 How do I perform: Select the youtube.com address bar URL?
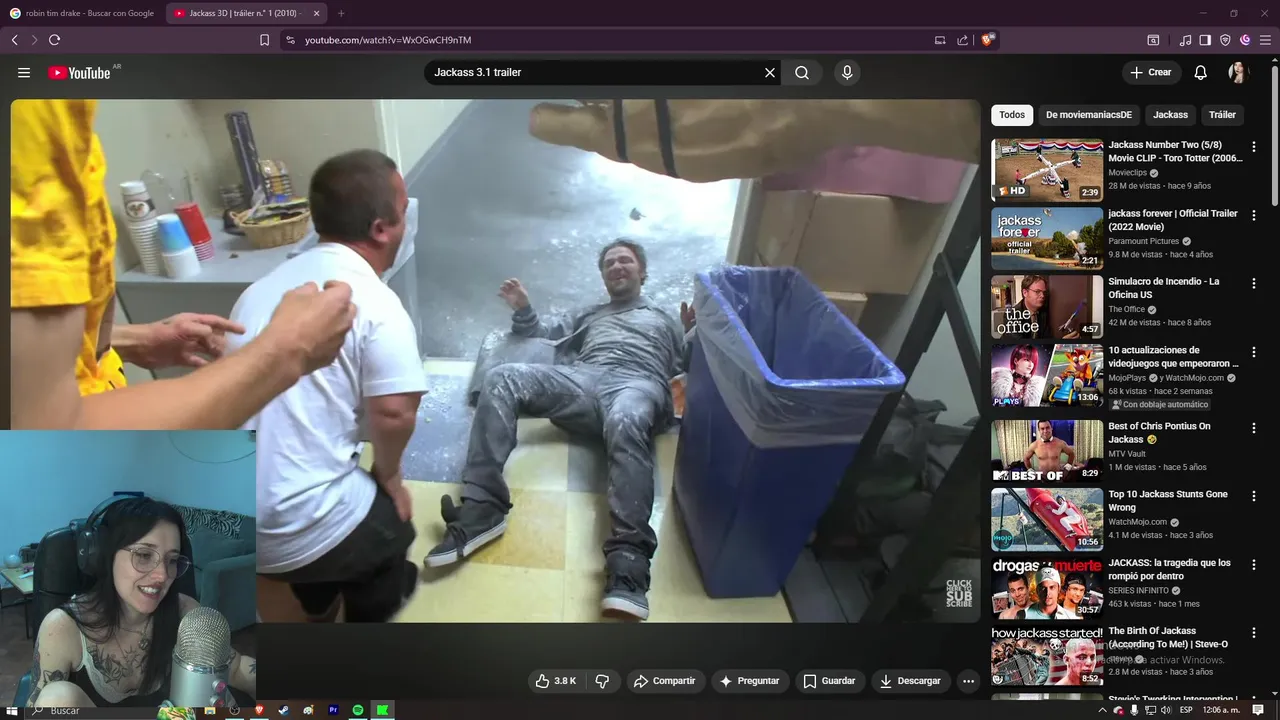388,40
